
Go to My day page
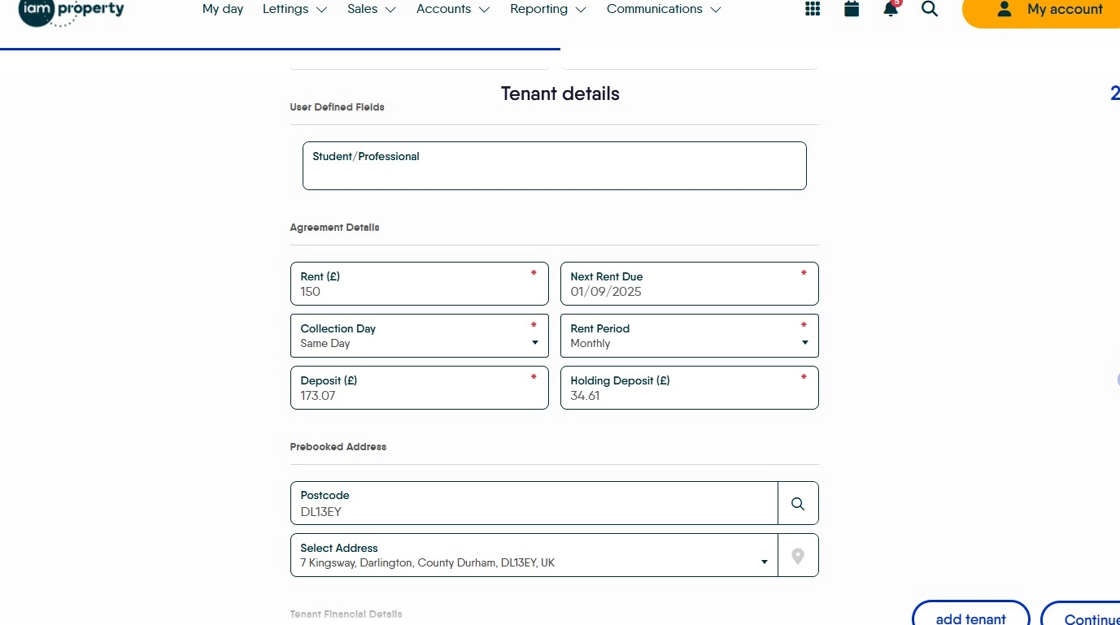[x=222, y=9]
